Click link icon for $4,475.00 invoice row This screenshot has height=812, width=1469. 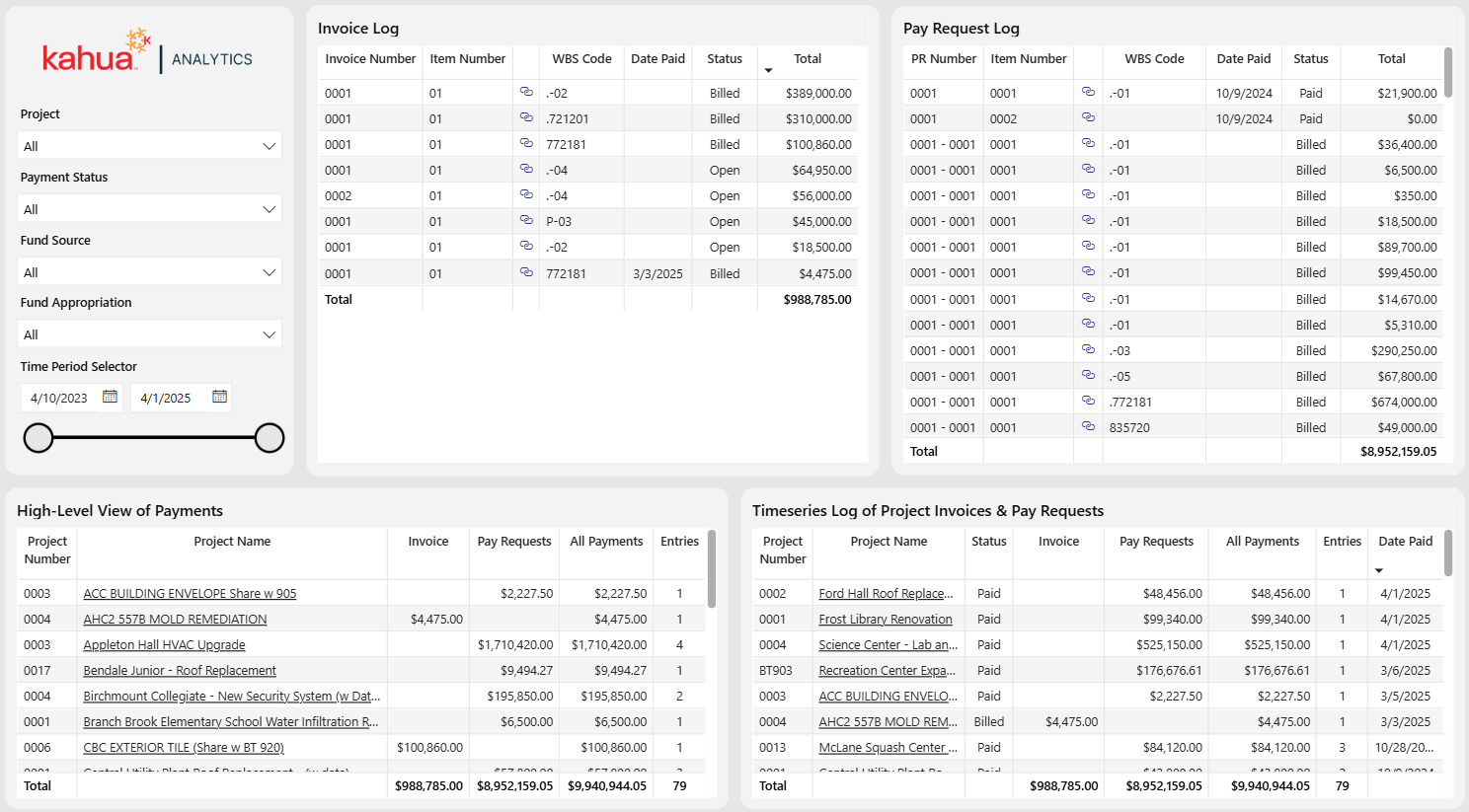pyautogui.click(x=526, y=273)
